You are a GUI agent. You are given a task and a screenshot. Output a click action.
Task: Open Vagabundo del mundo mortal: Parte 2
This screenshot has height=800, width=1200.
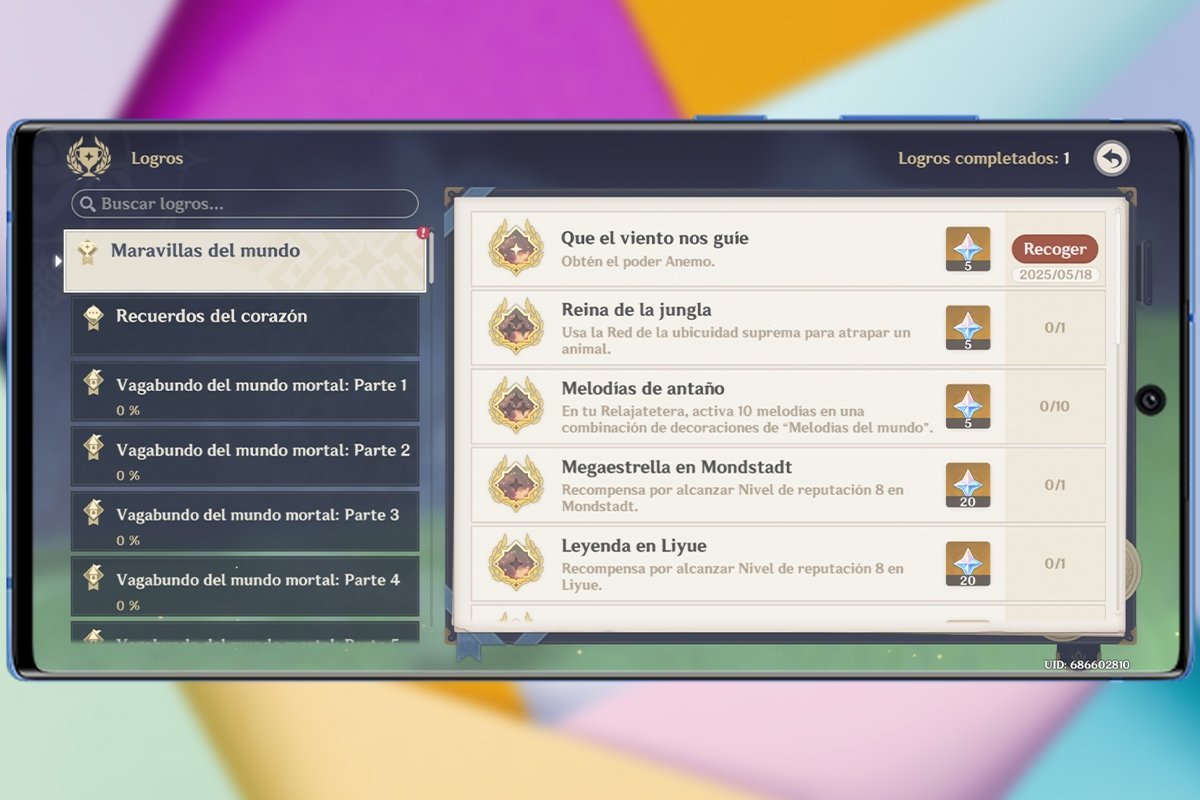tap(245, 456)
